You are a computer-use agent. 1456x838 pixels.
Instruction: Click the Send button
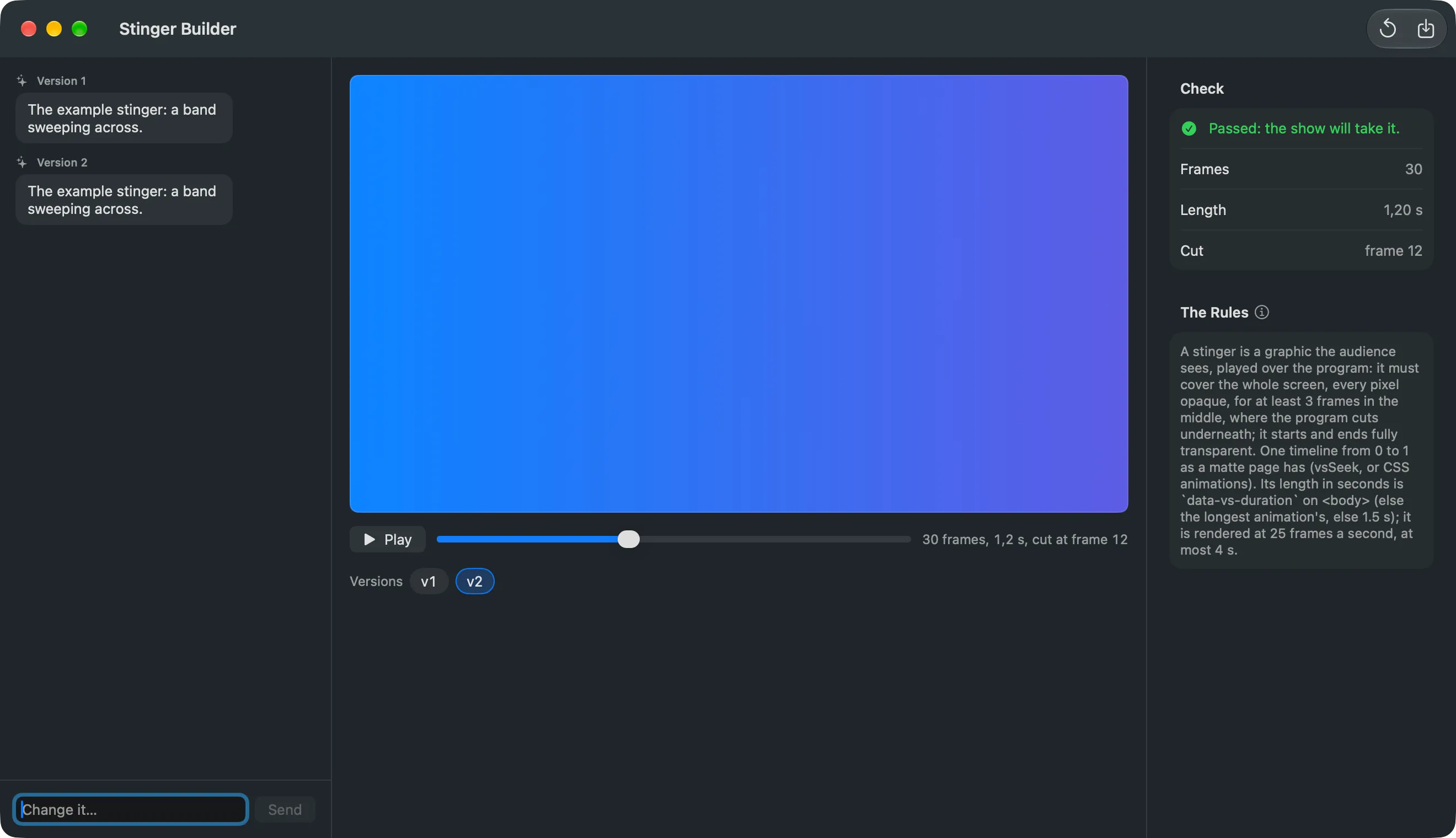(x=285, y=809)
